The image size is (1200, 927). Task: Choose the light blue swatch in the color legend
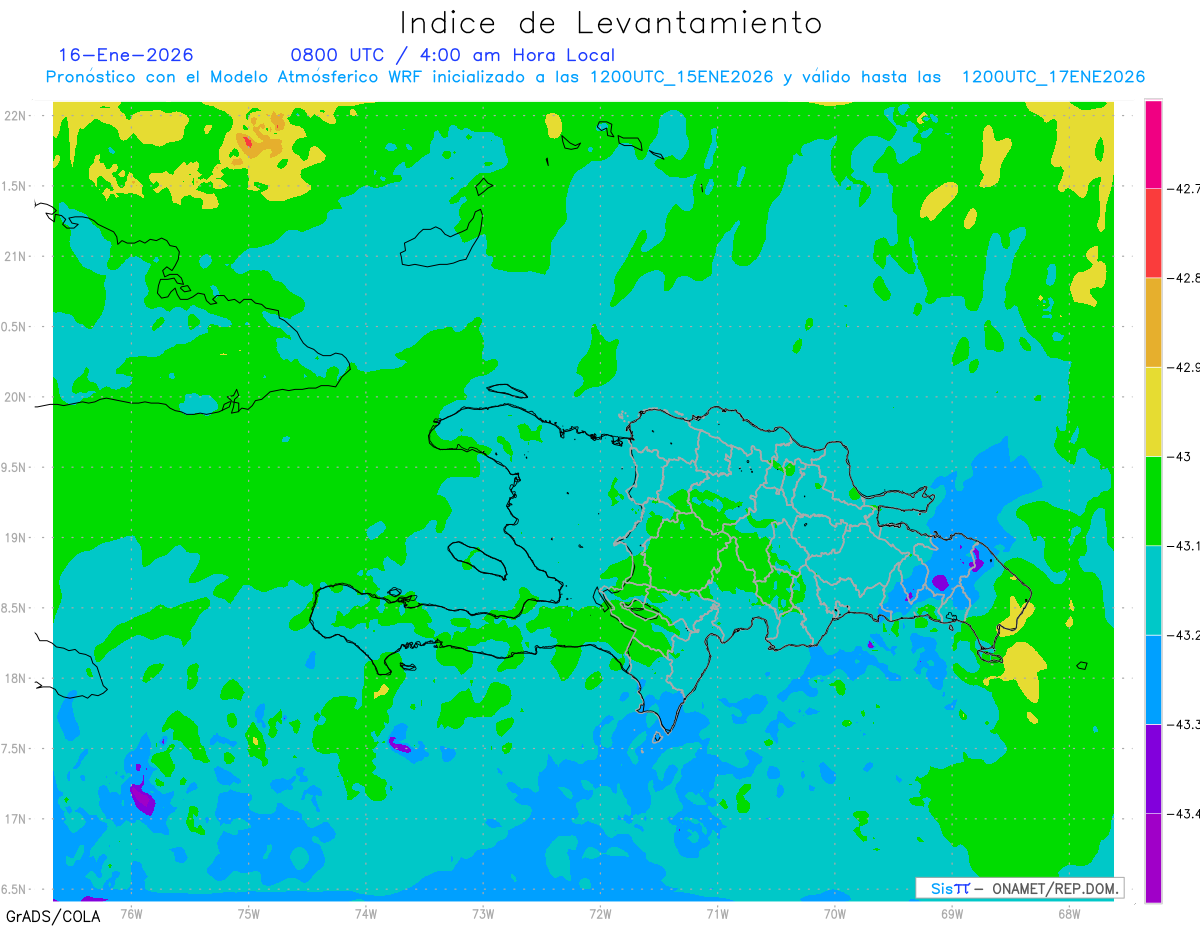click(1153, 679)
